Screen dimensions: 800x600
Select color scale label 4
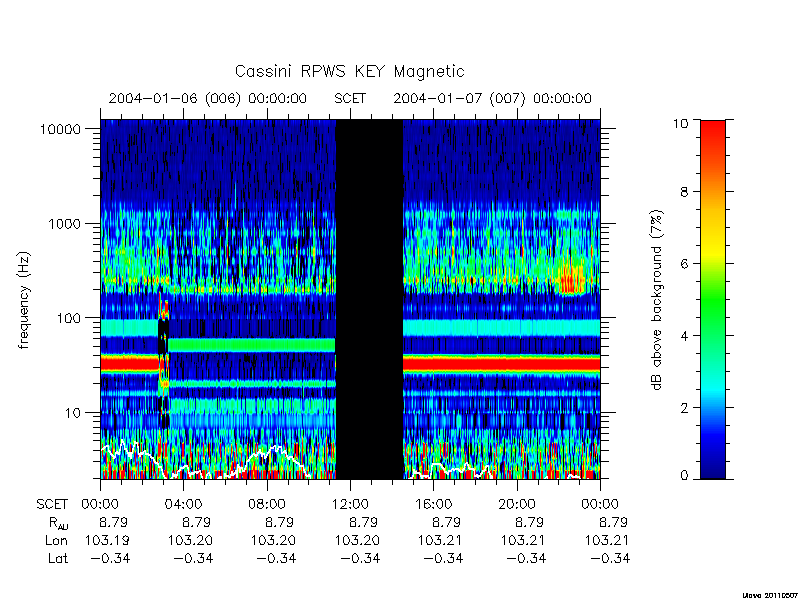click(684, 336)
